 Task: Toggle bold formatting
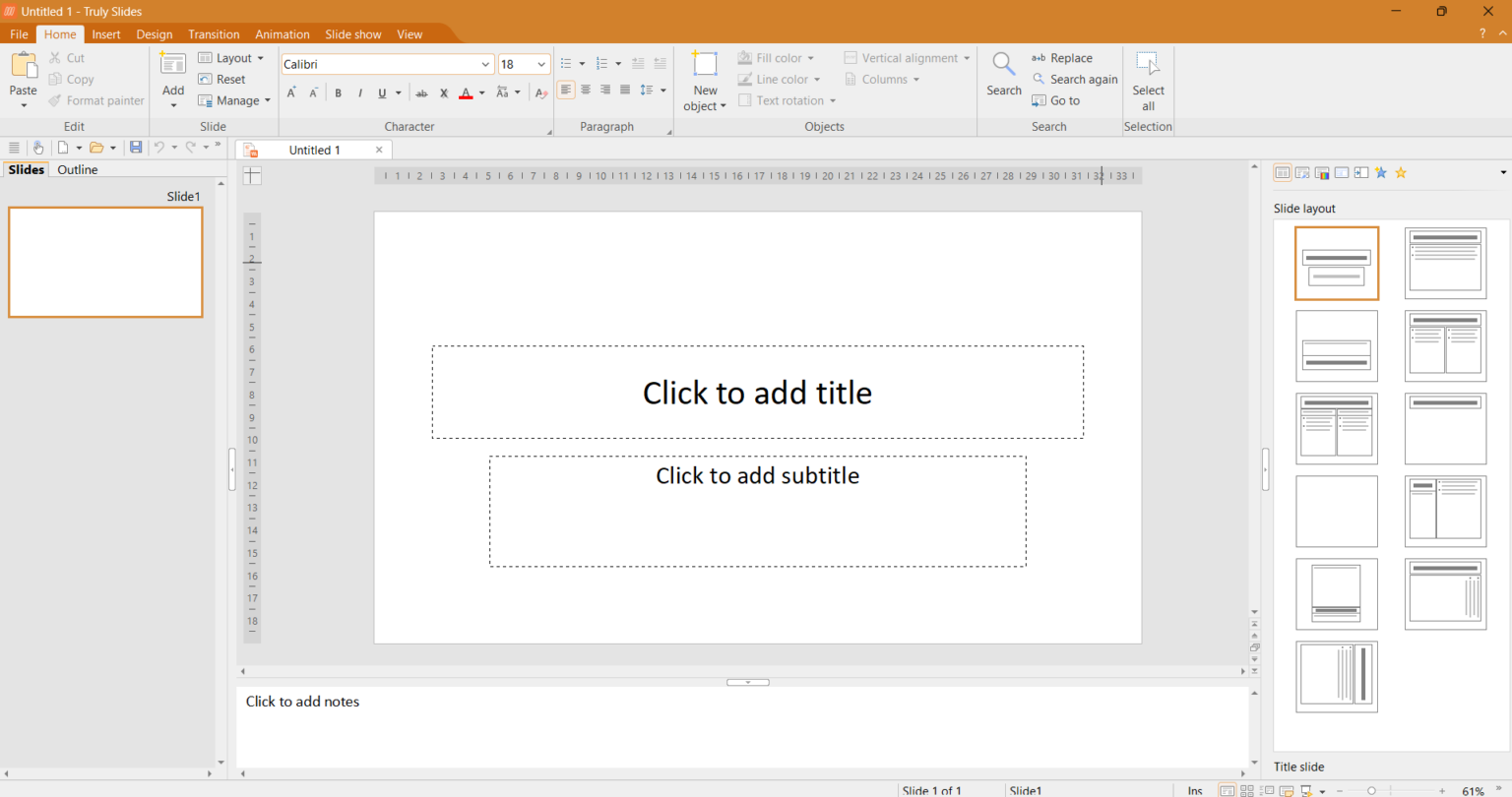(339, 93)
